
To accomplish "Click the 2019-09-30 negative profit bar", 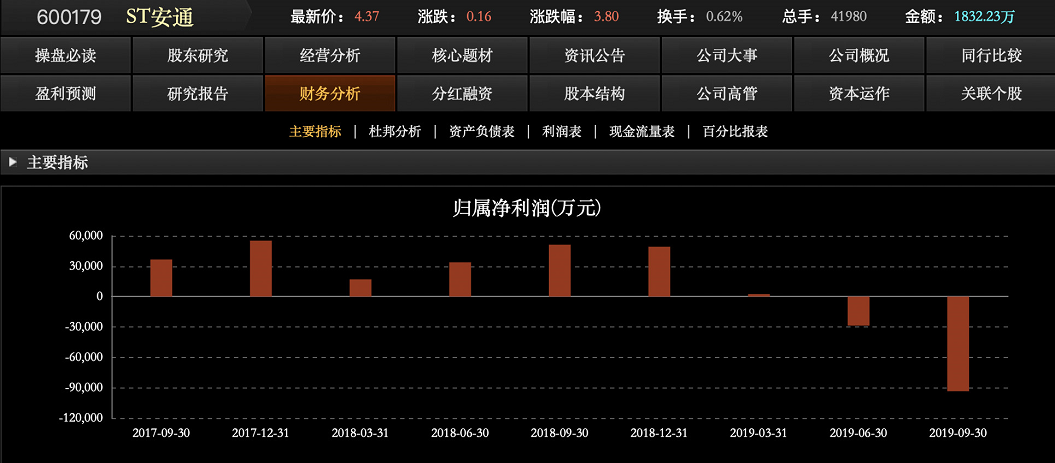I will pyautogui.click(x=958, y=343).
